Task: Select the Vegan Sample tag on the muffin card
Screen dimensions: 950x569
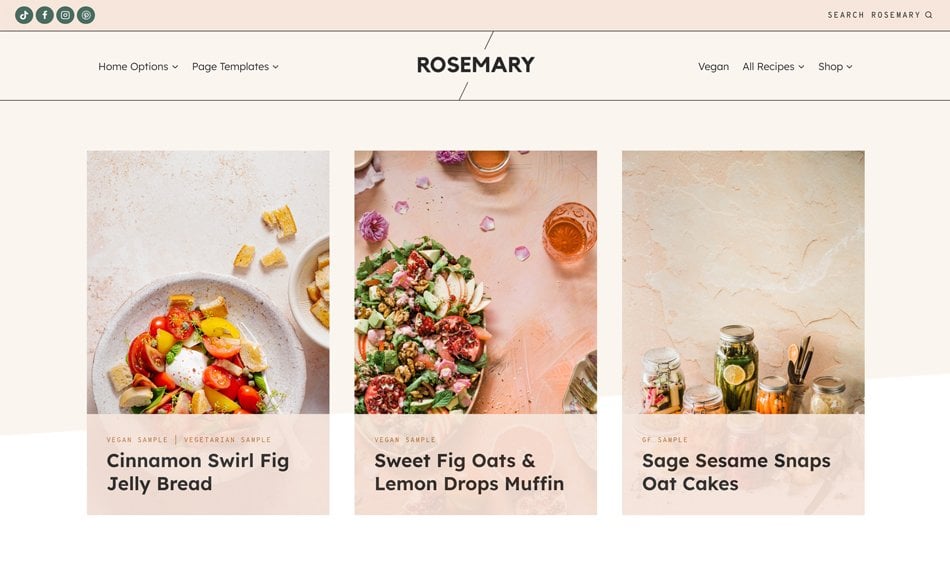Action: pyautogui.click(x=405, y=440)
